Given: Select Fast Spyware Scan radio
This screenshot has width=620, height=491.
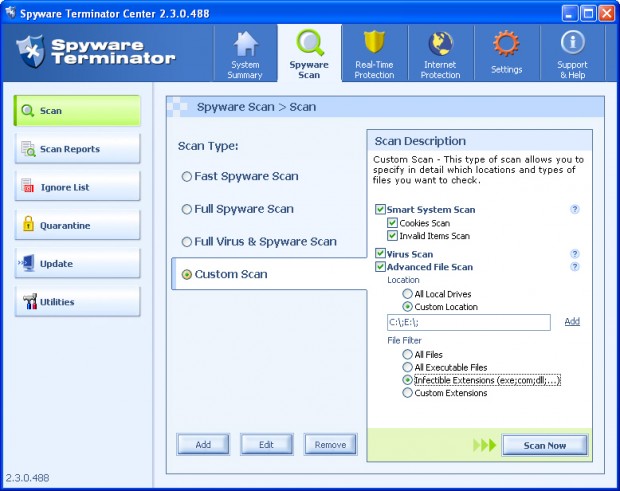Looking at the screenshot, I should 187,176.
